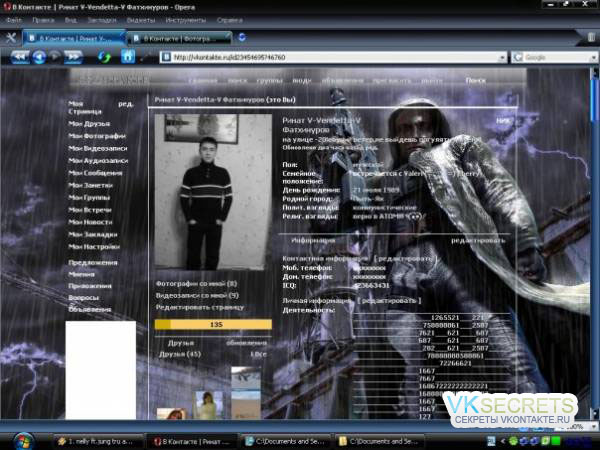Open first 'C:\Documents and Se...' taskbar window
This screenshot has width=600, height=450.
coord(287,442)
